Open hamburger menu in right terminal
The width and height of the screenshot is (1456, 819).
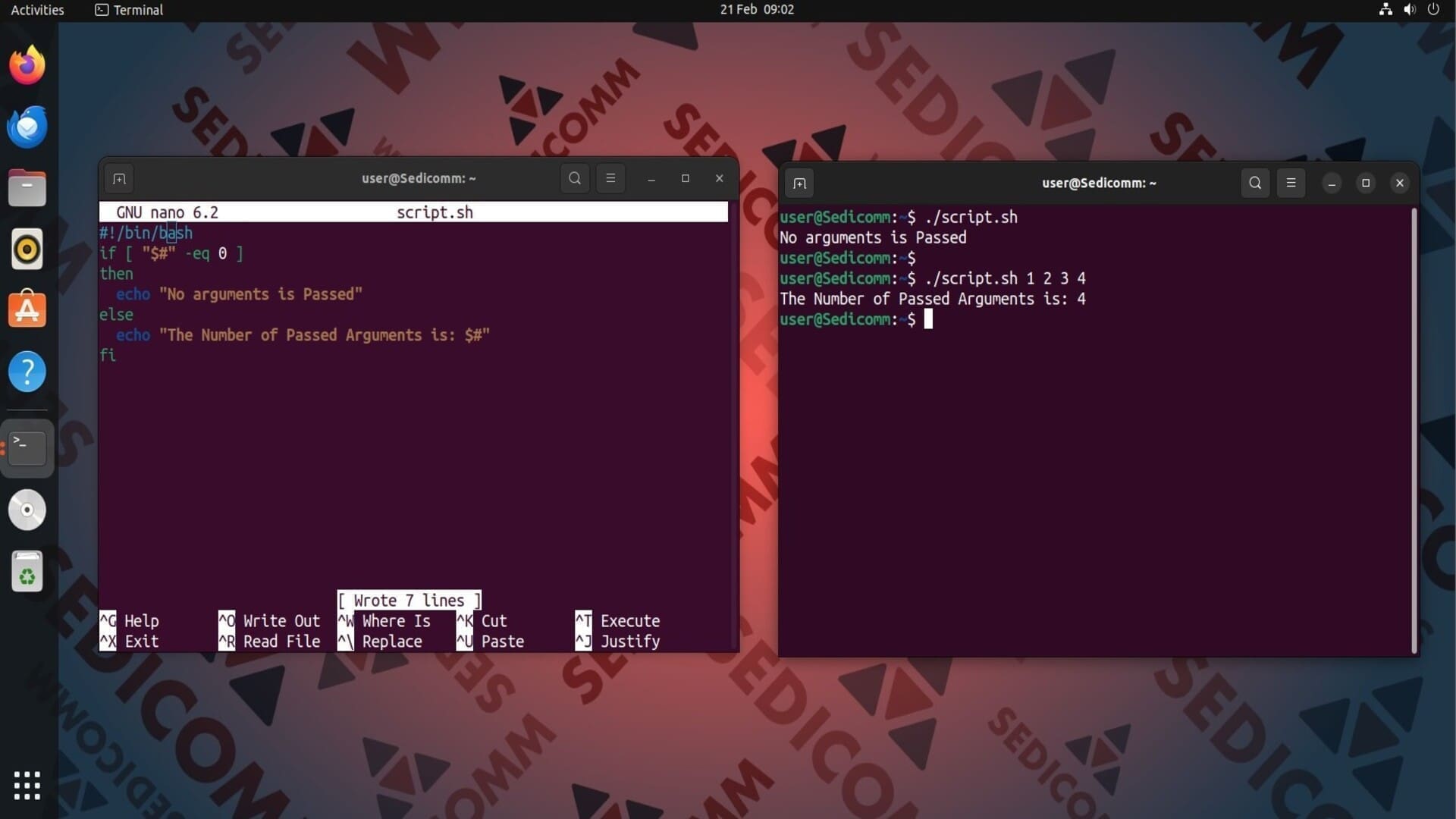pyautogui.click(x=1291, y=184)
